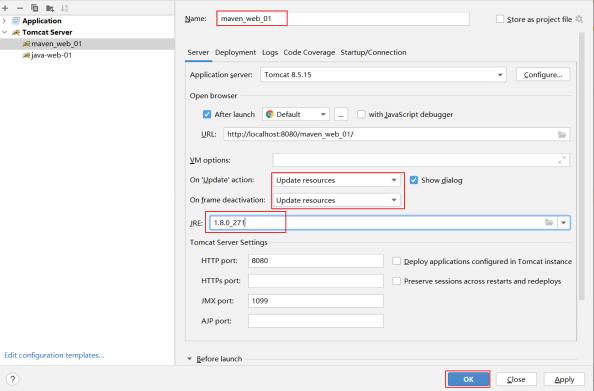Click the OK button
This screenshot has width=594, height=391.
[x=468, y=379]
